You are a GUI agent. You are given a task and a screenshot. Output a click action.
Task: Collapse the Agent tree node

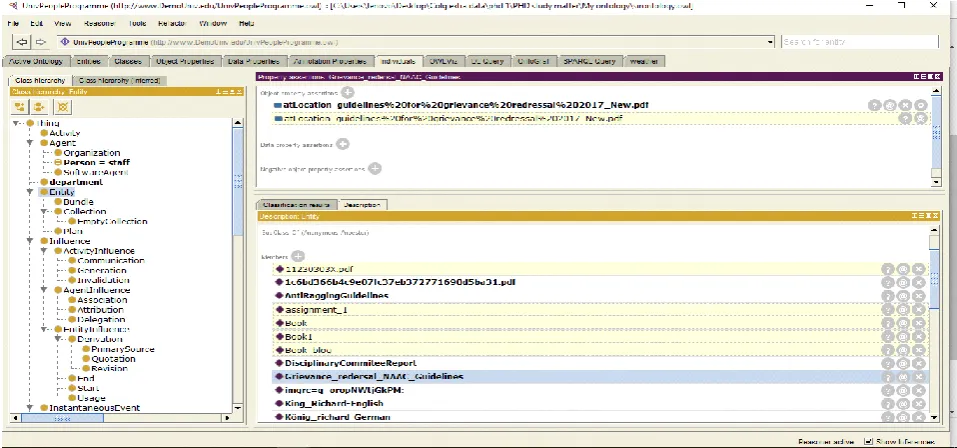(x=30, y=143)
